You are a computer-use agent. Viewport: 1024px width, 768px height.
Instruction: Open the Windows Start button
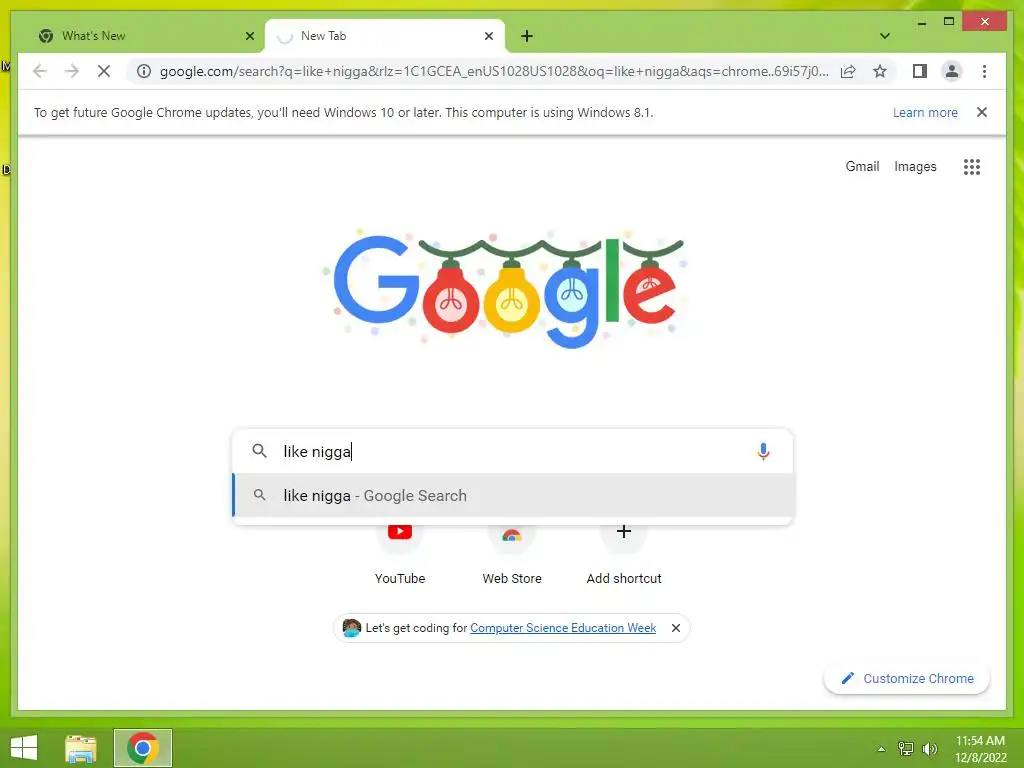(x=24, y=748)
